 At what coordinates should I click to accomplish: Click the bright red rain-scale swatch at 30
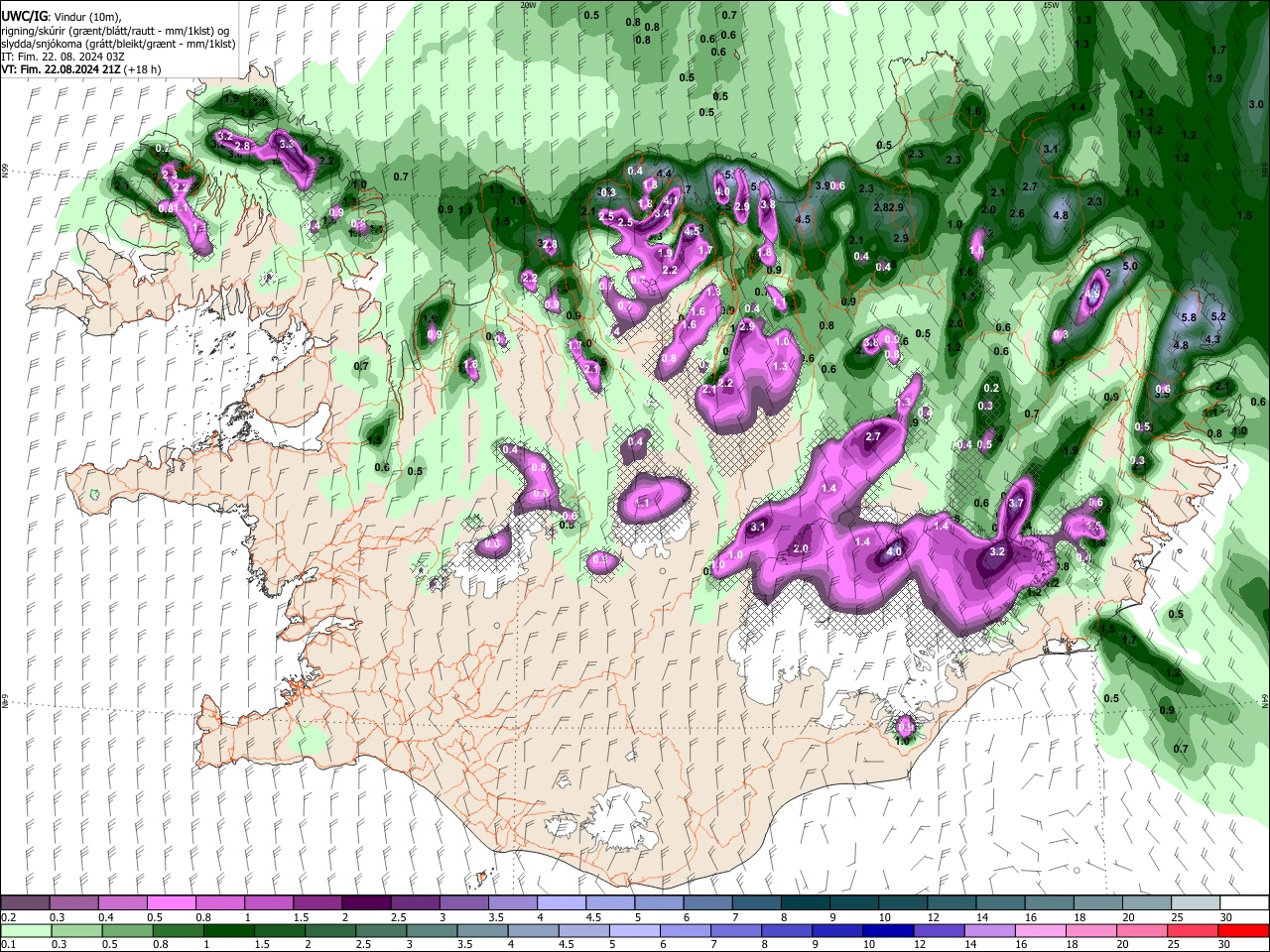tap(1242, 930)
